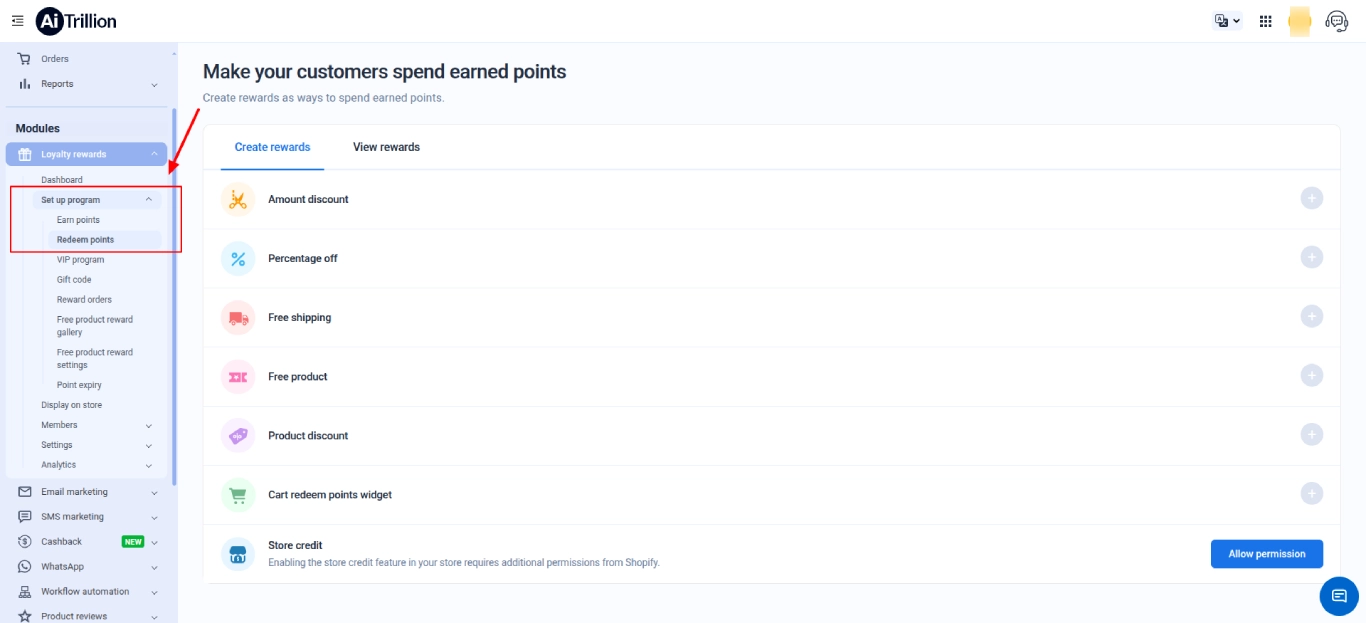
Task: Switch to the View rewards tab
Action: click(x=386, y=147)
